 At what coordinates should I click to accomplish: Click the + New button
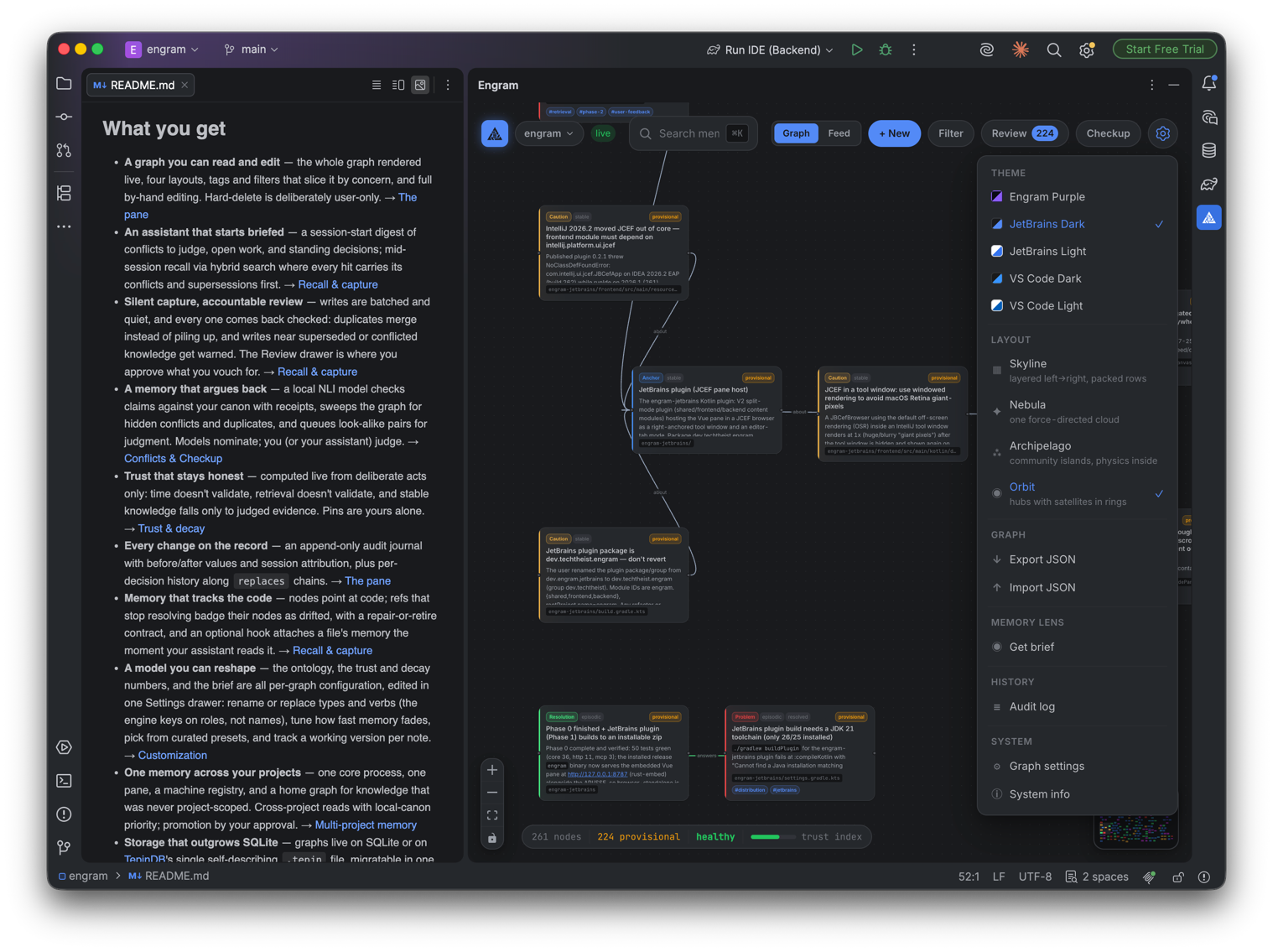[x=894, y=133]
